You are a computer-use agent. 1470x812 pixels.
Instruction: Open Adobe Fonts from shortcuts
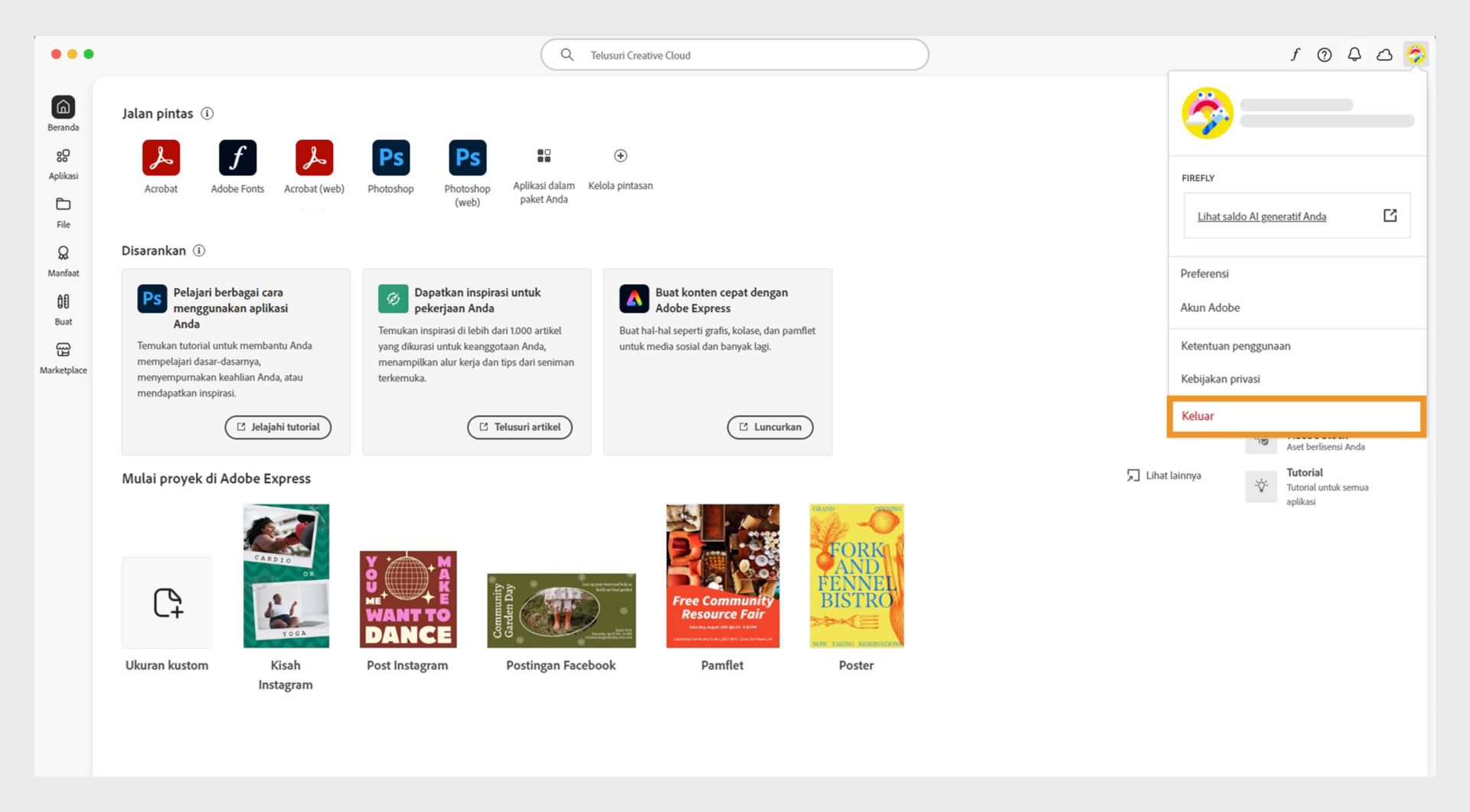click(x=237, y=156)
